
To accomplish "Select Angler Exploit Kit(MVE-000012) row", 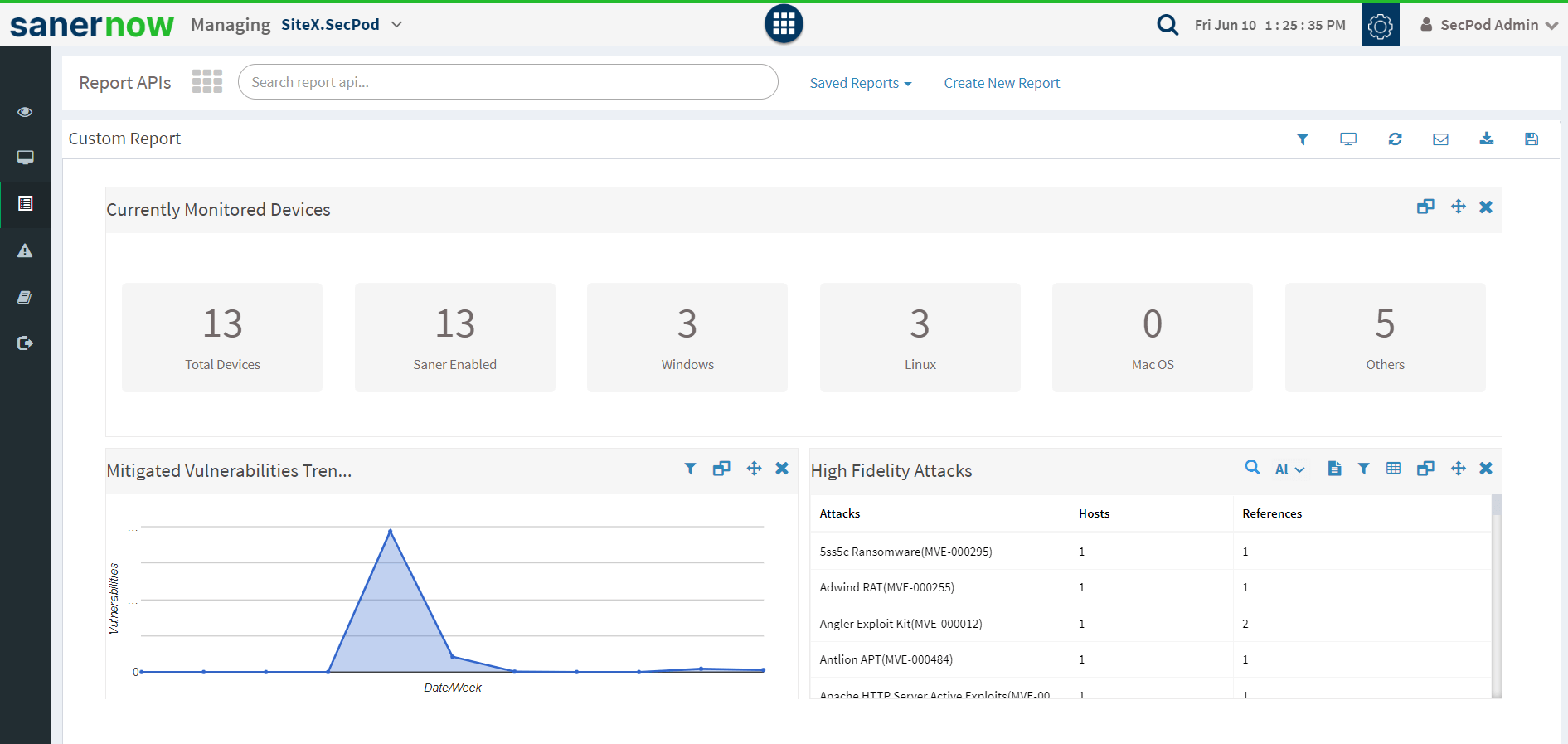I will [x=1150, y=624].
